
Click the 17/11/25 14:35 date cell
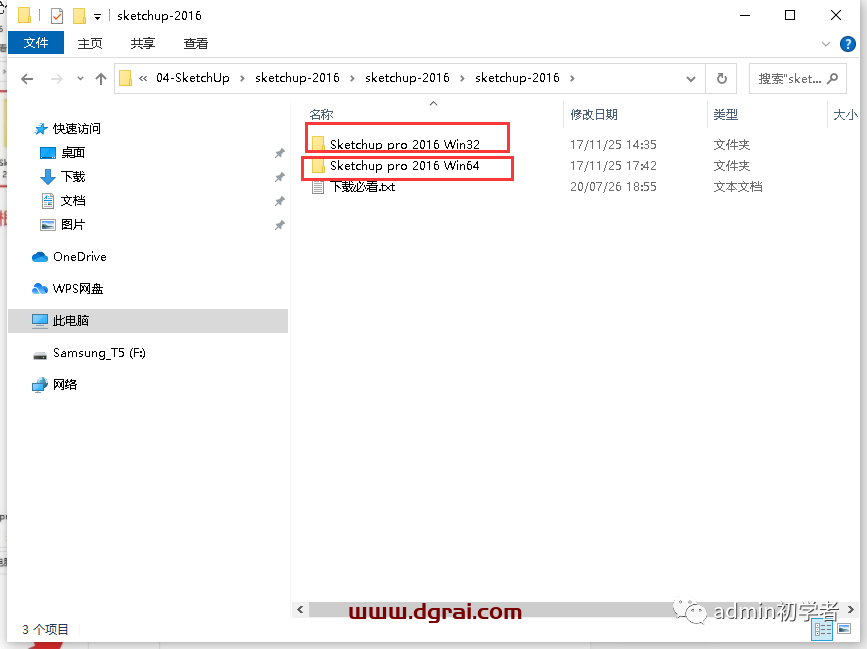pos(613,145)
